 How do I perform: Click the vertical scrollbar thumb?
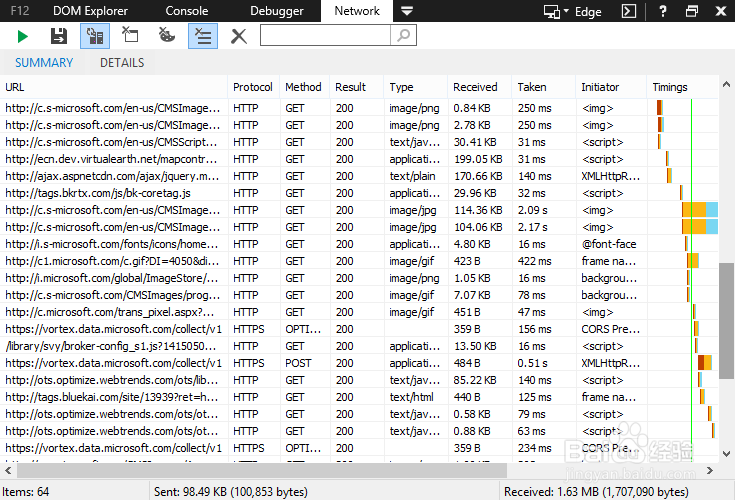(727, 321)
